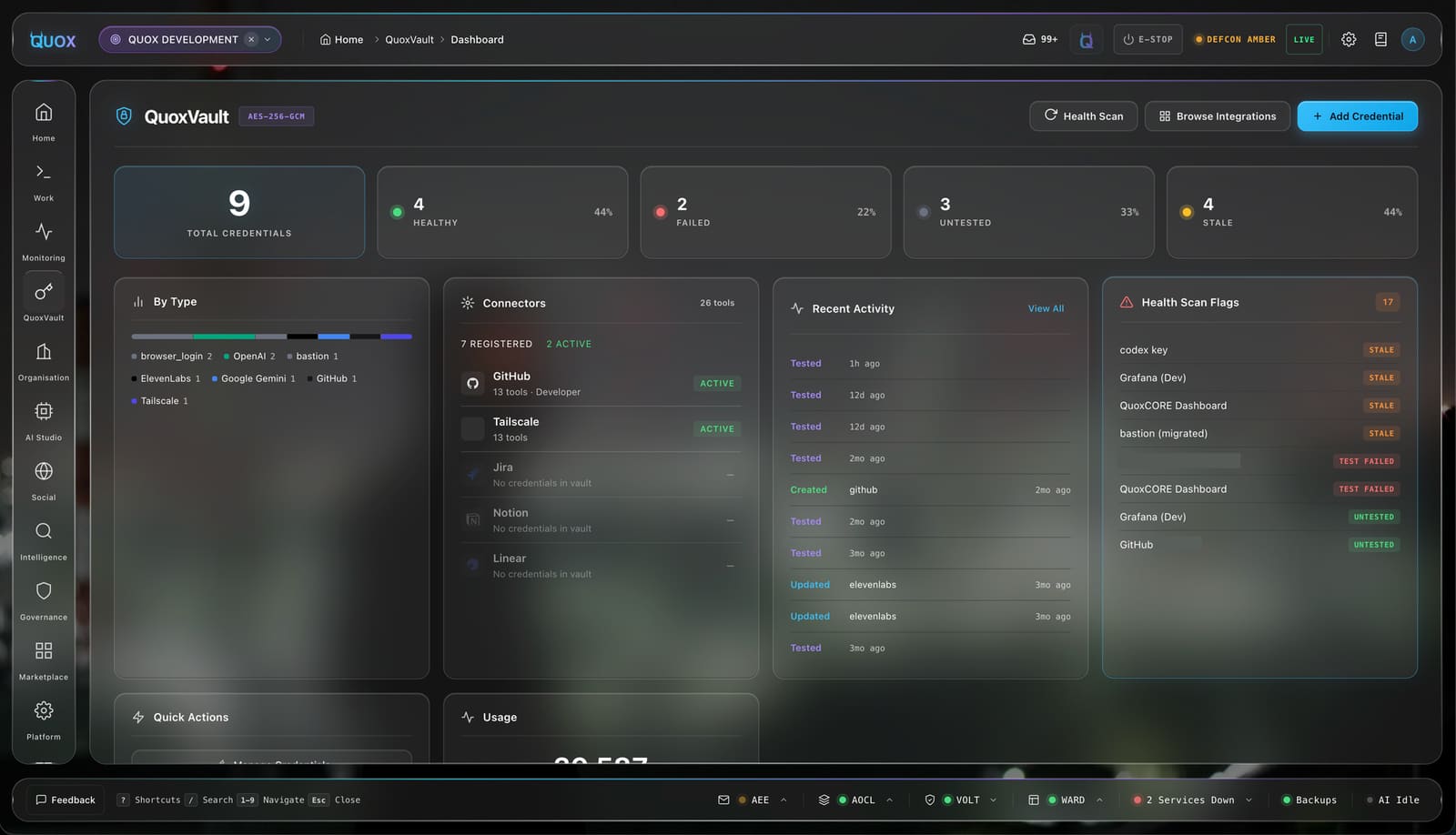Expand the AOCL status chevron
The image size is (1456, 835).
pos(889,800)
